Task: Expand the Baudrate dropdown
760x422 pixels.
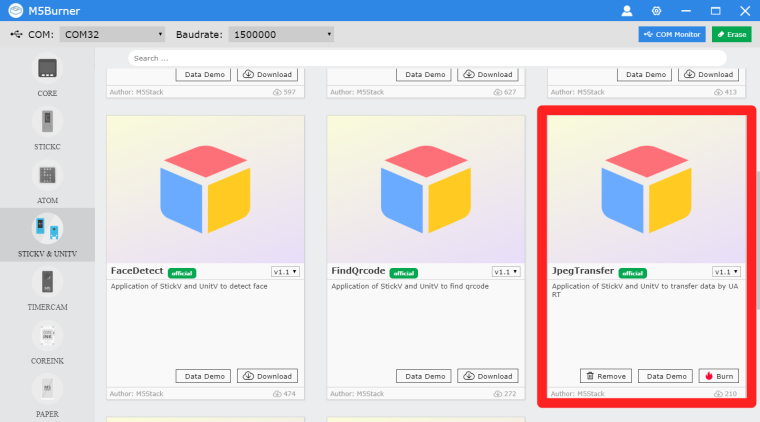Action: [281, 34]
